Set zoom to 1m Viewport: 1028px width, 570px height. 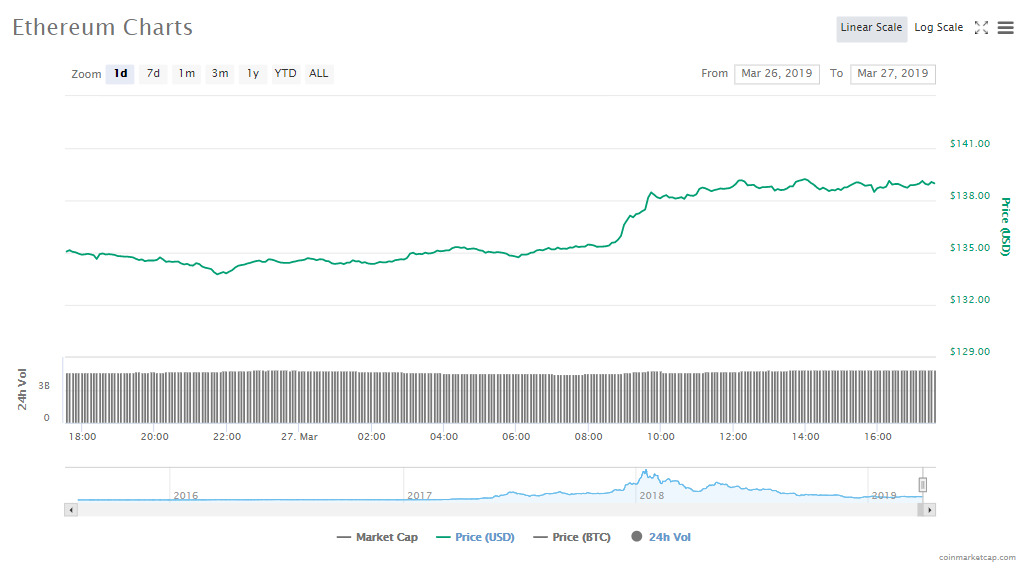click(186, 74)
